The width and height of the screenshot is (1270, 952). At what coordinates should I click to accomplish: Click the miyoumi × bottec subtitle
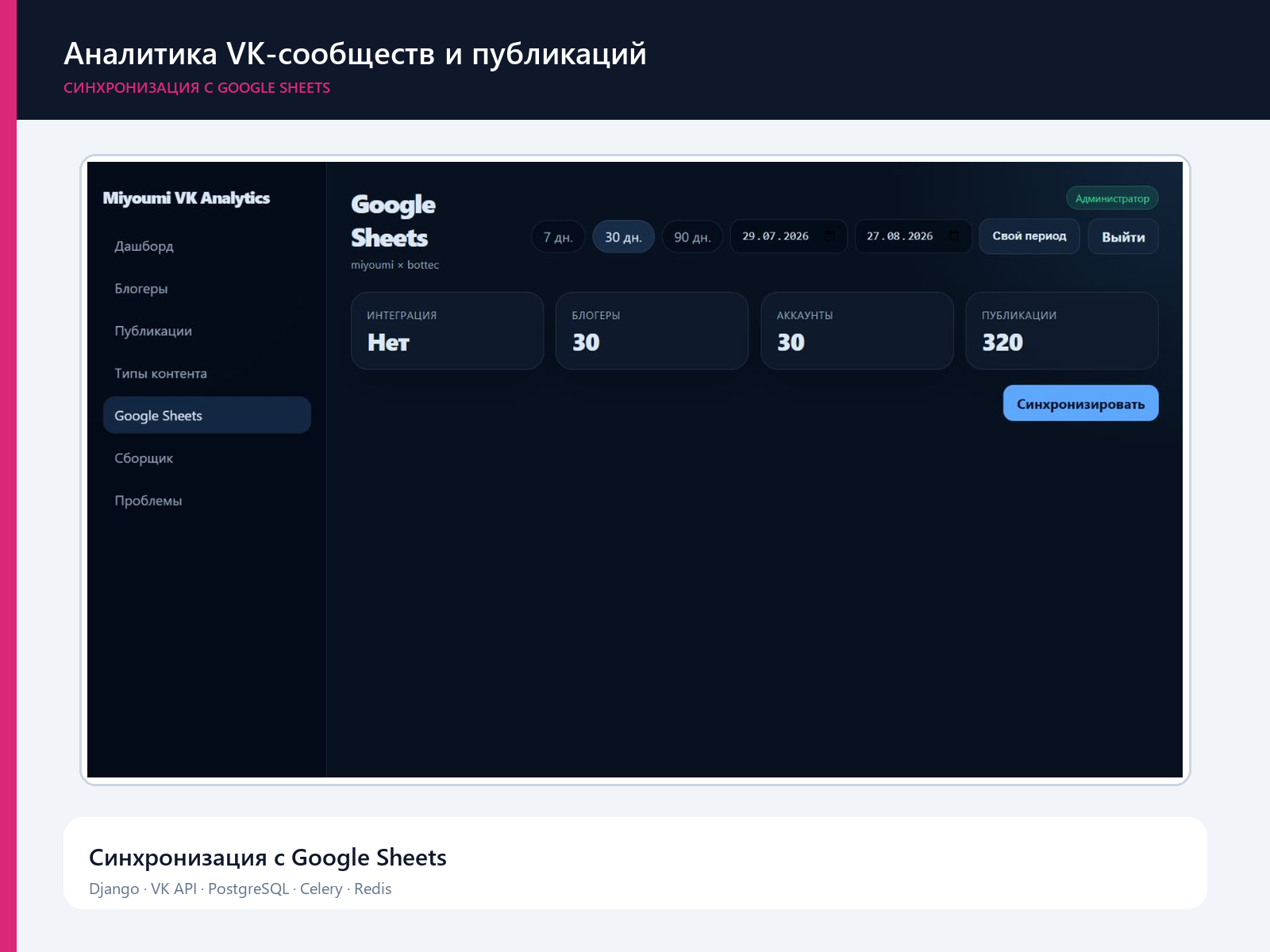coord(394,265)
